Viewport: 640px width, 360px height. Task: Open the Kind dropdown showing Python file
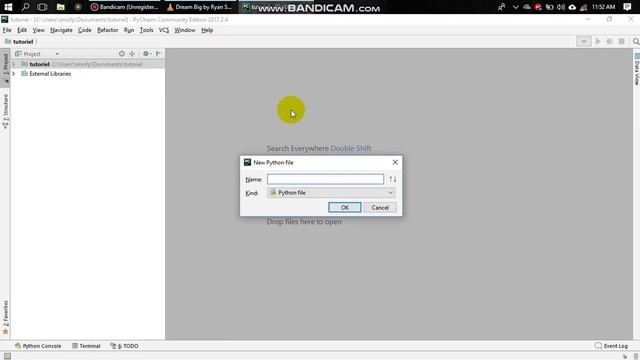pos(331,193)
